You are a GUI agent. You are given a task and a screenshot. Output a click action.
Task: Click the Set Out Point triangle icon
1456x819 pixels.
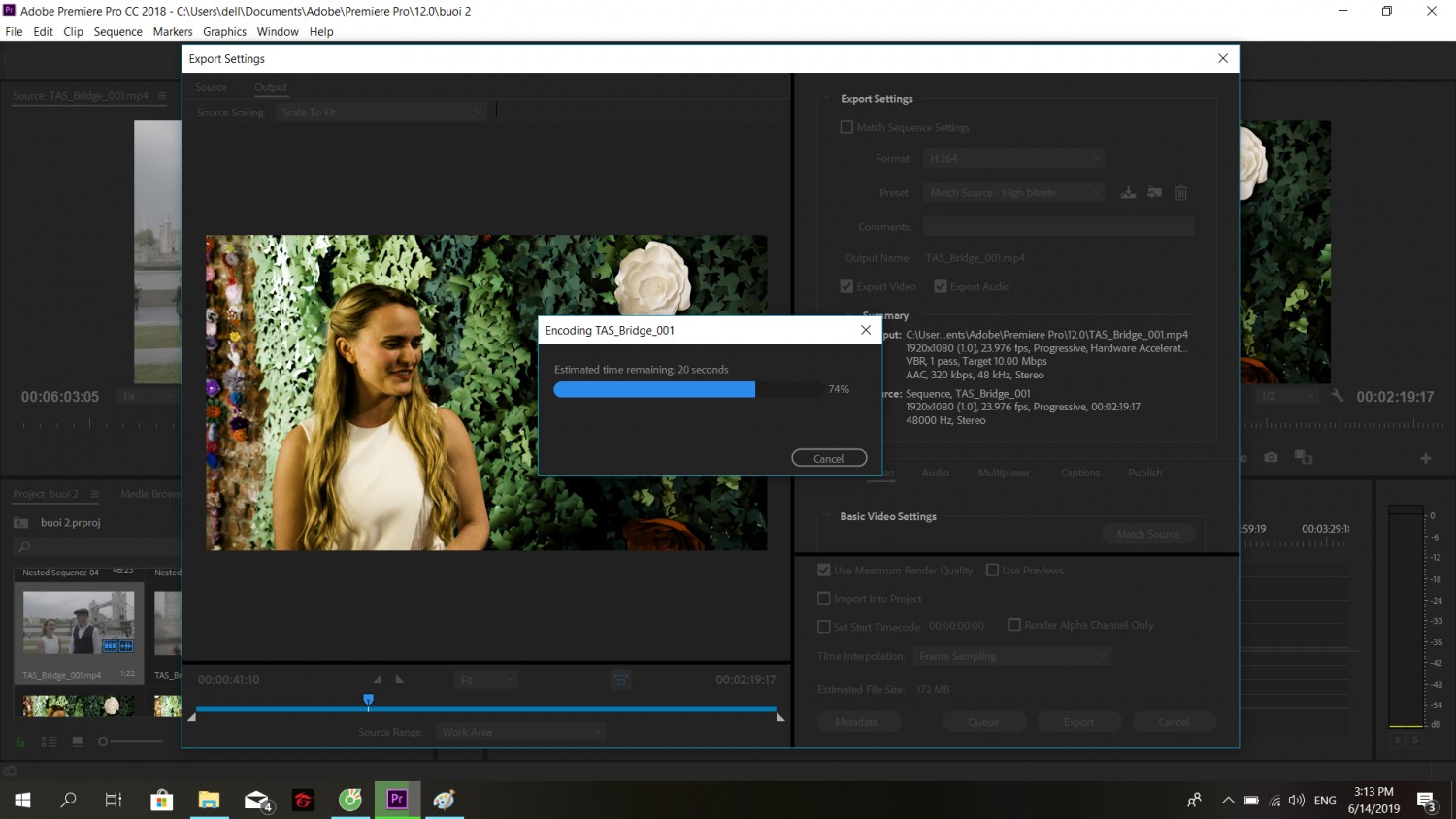pos(399,679)
